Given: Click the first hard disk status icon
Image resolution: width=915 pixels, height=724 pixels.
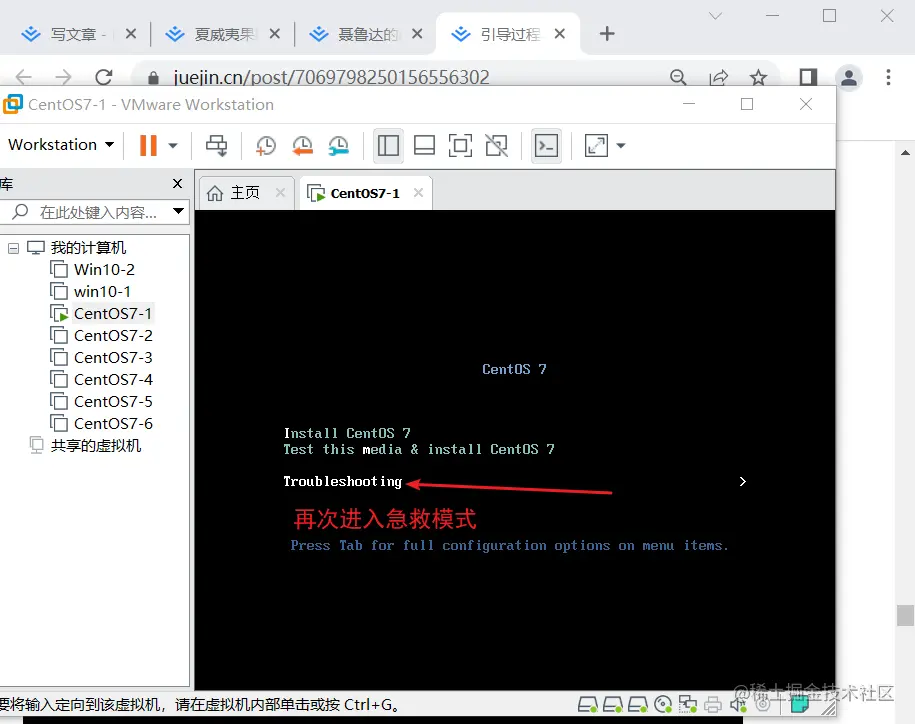Looking at the screenshot, I should coord(588,705).
